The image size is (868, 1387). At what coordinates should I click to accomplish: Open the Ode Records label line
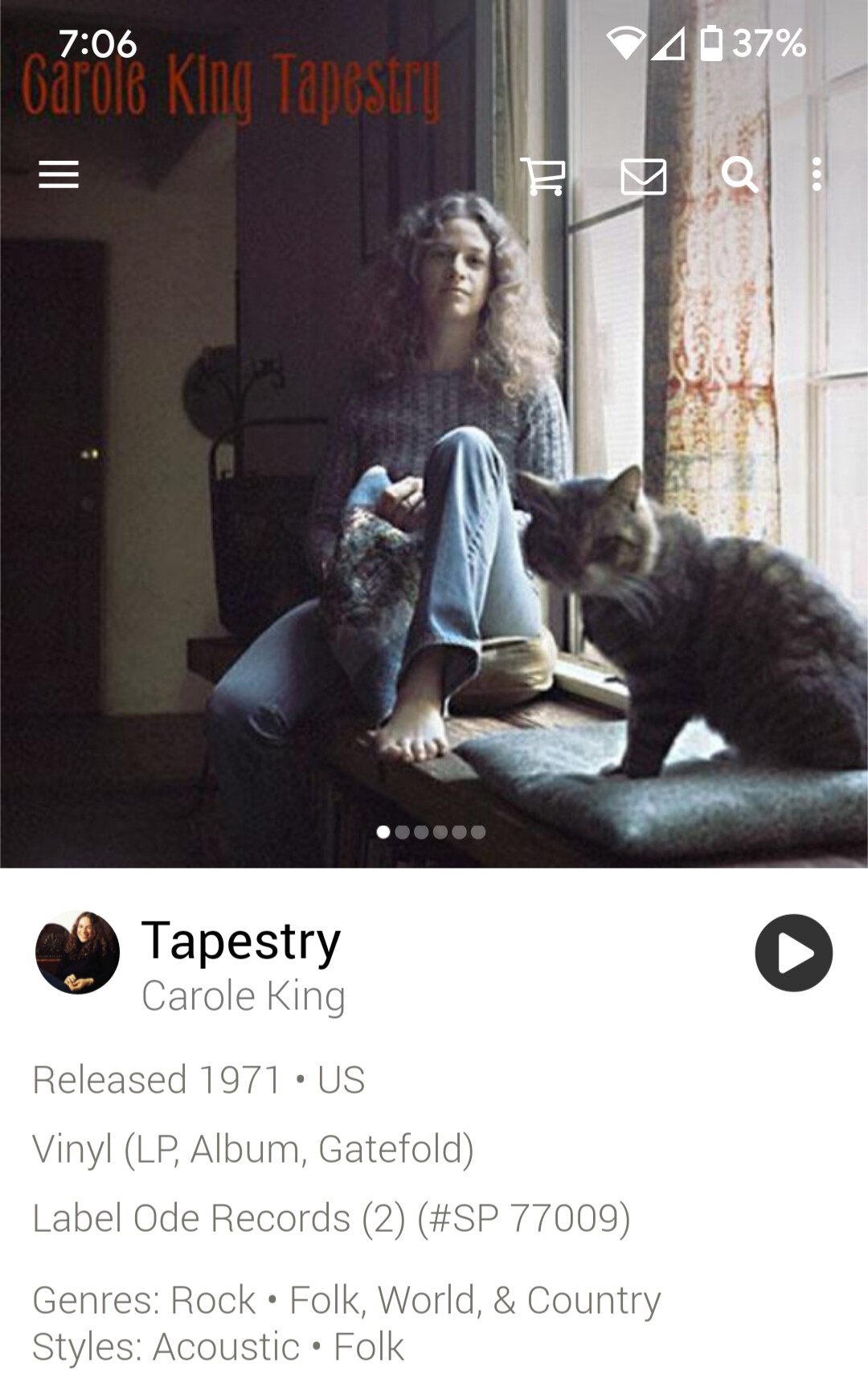331,1217
